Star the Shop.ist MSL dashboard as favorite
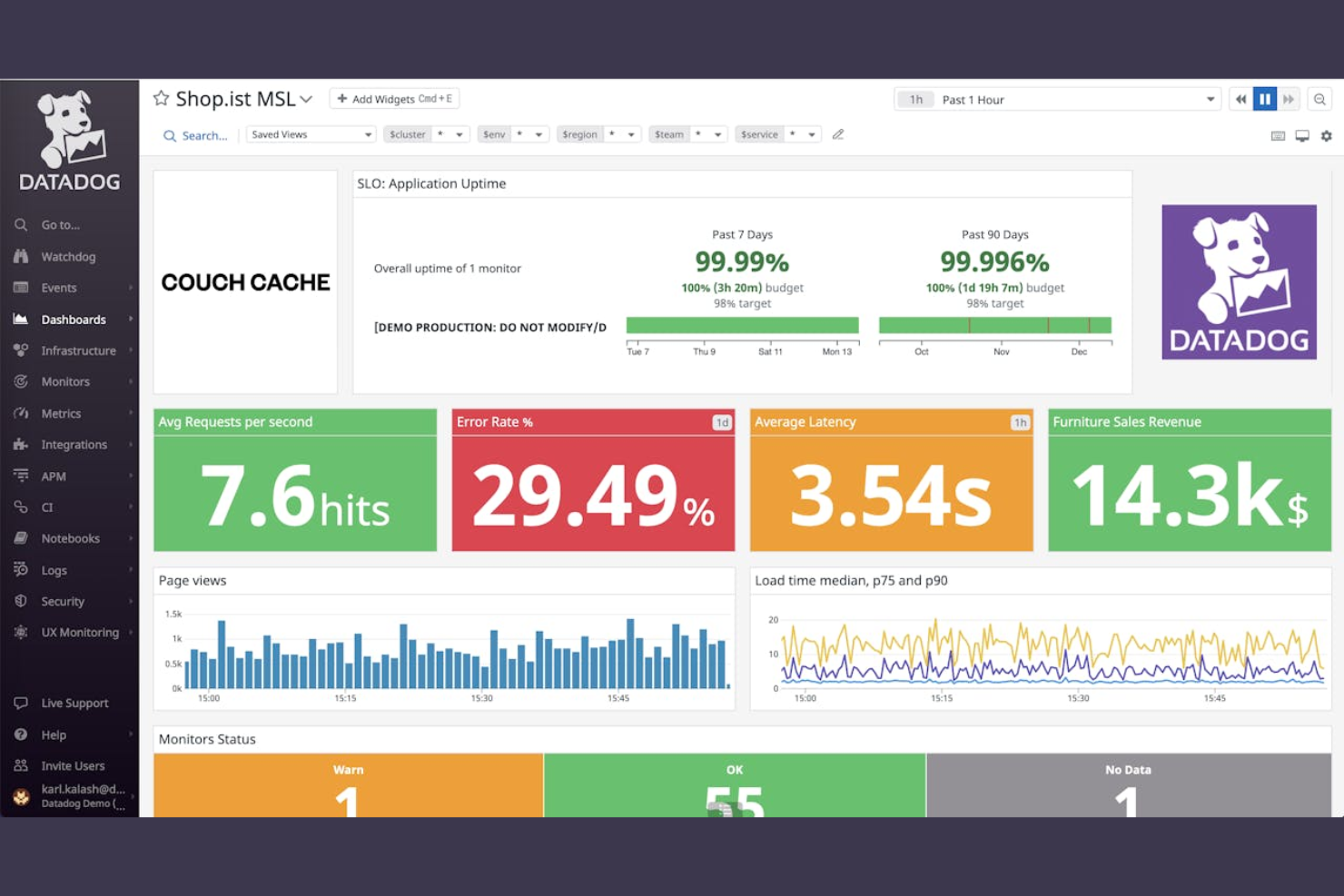1344x896 pixels. point(161,98)
